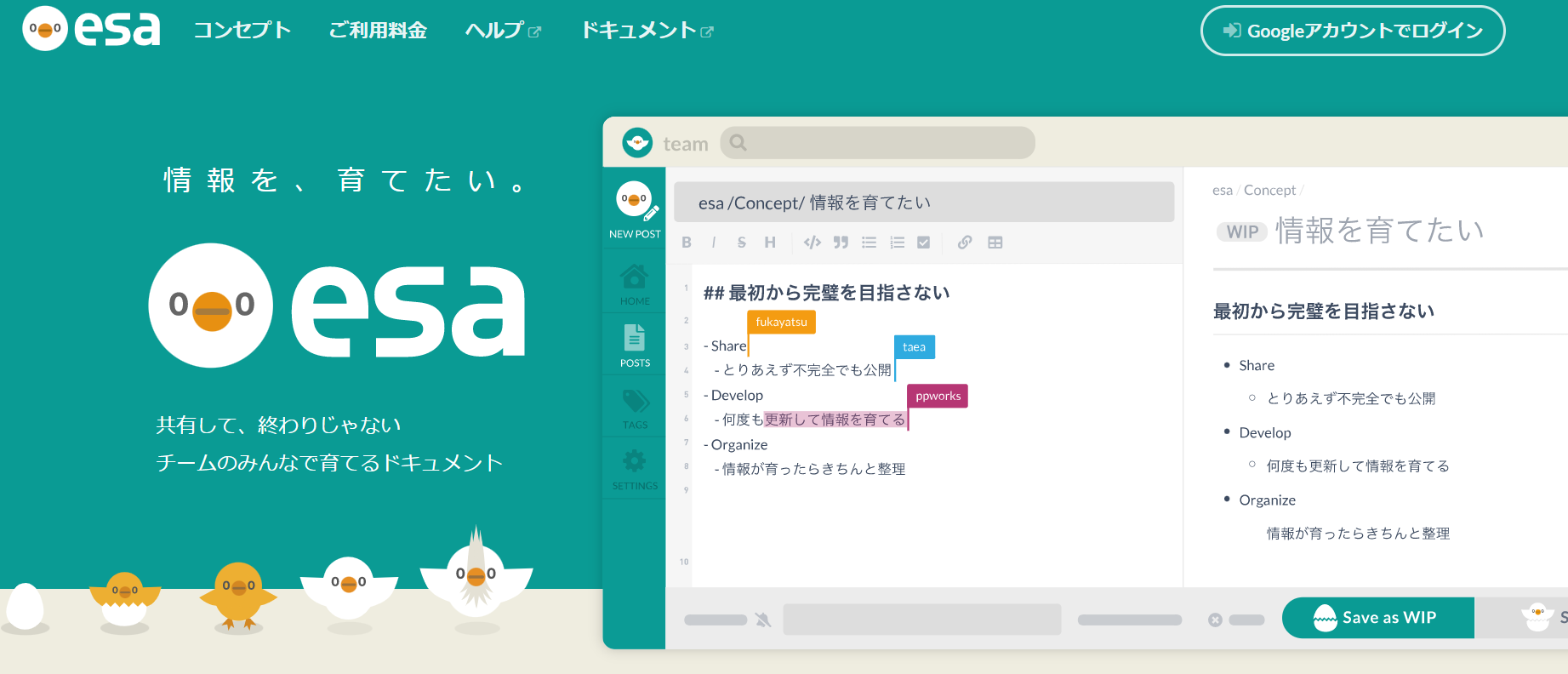Viewport: 1568px width, 674px height.
Task: Toggle Bold formatting in editor toolbar
Action: coord(687,243)
